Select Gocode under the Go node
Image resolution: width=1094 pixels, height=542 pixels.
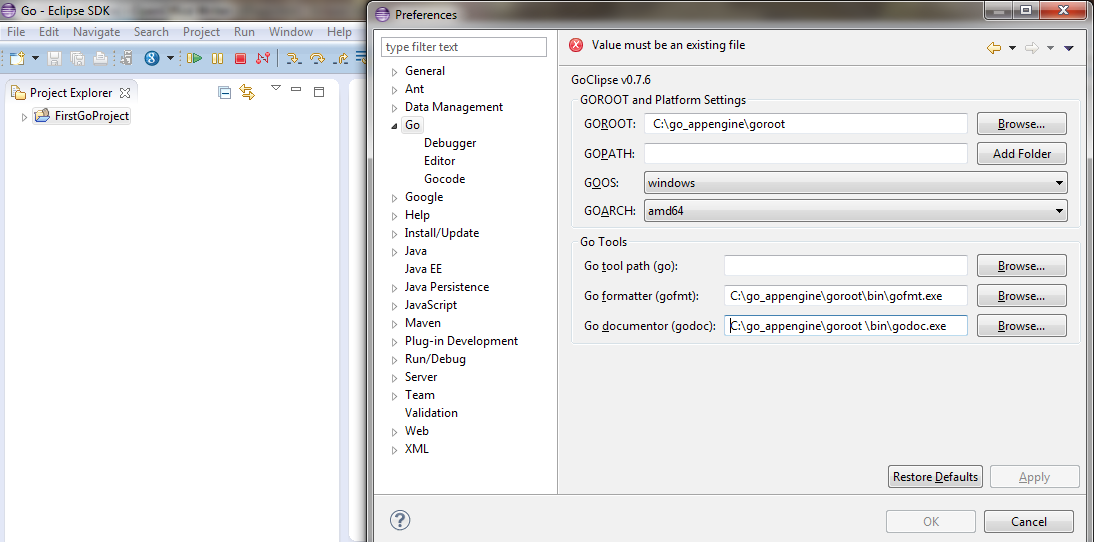point(444,179)
